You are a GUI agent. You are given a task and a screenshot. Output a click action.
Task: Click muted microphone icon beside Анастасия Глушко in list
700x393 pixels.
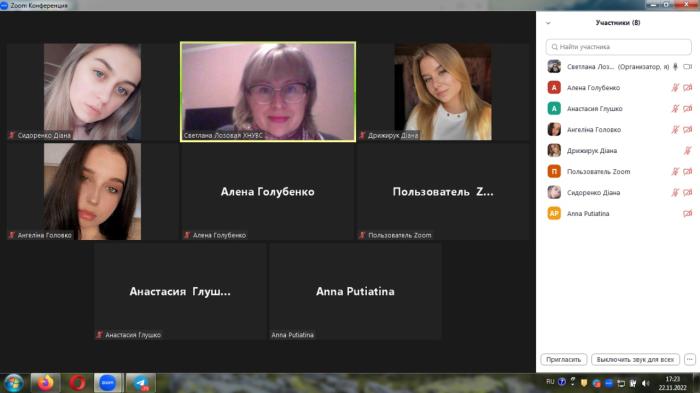[x=675, y=109]
